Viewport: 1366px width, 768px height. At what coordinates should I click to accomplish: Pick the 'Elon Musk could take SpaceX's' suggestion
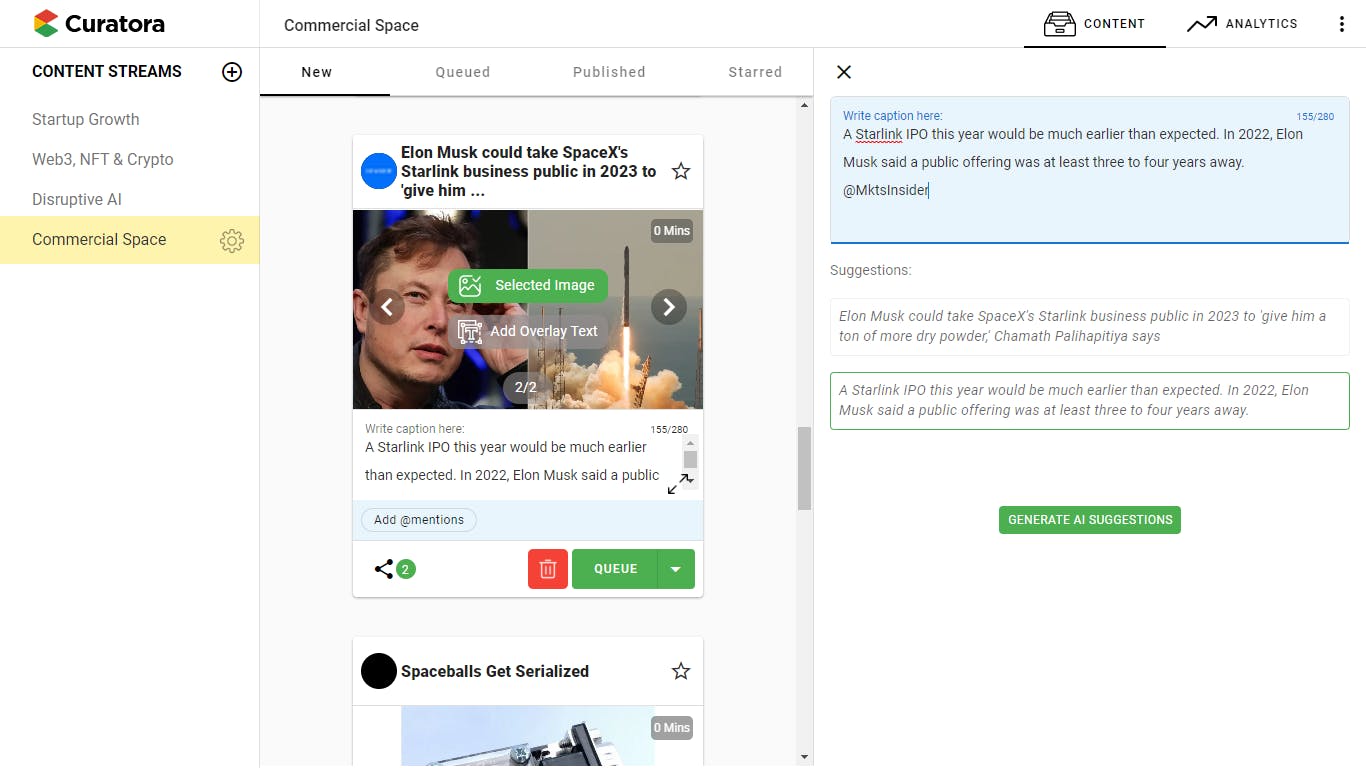click(1090, 326)
